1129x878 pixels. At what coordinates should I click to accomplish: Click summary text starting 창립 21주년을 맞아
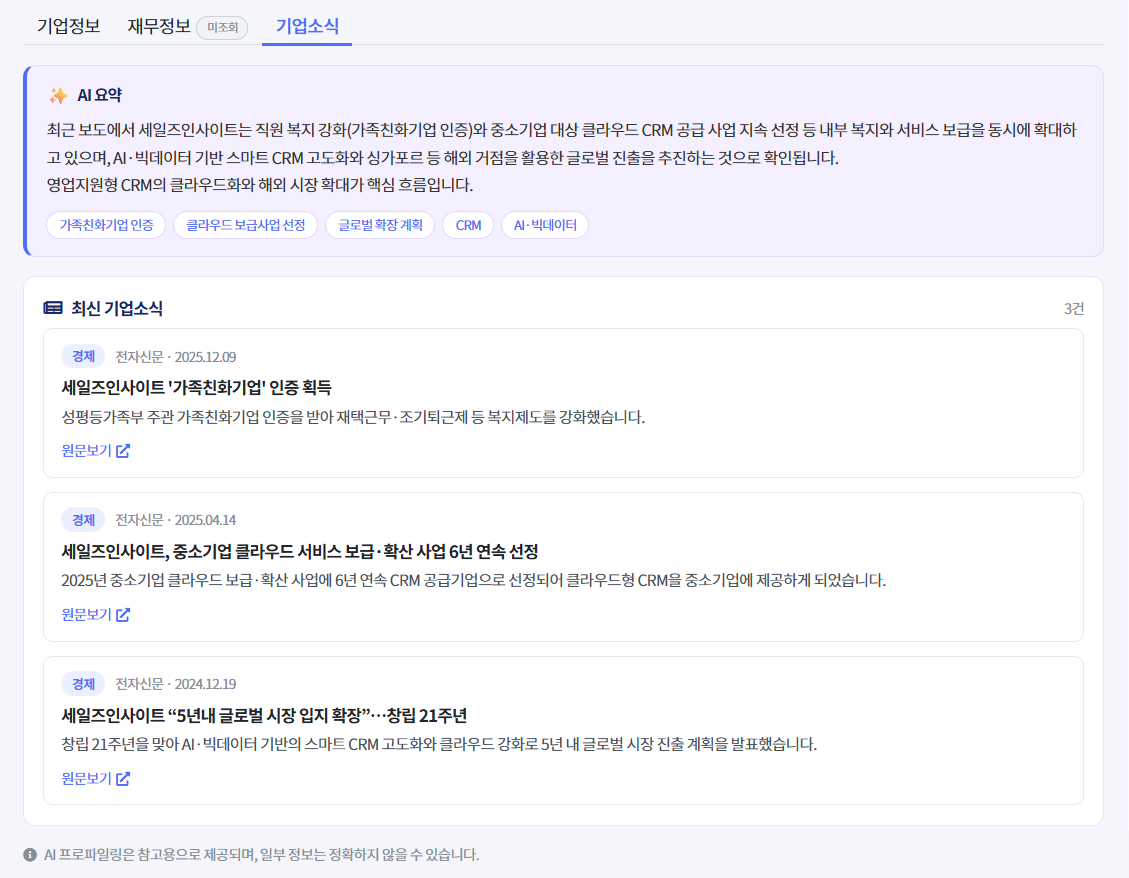pos(439,744)
